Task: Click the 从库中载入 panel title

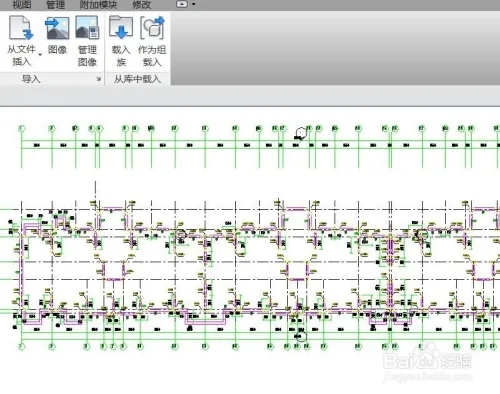Action: pyautogui.click(x=137, y=79)
